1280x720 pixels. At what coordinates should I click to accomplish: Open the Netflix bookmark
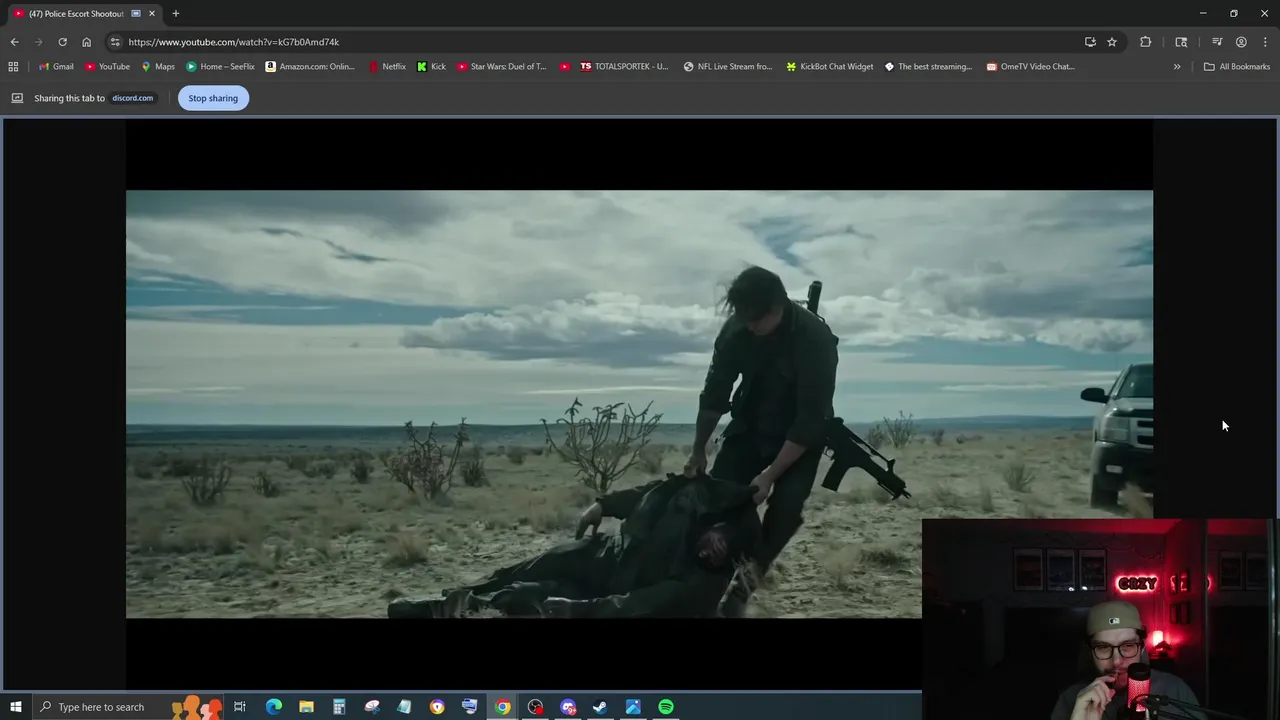coord(387,66)
